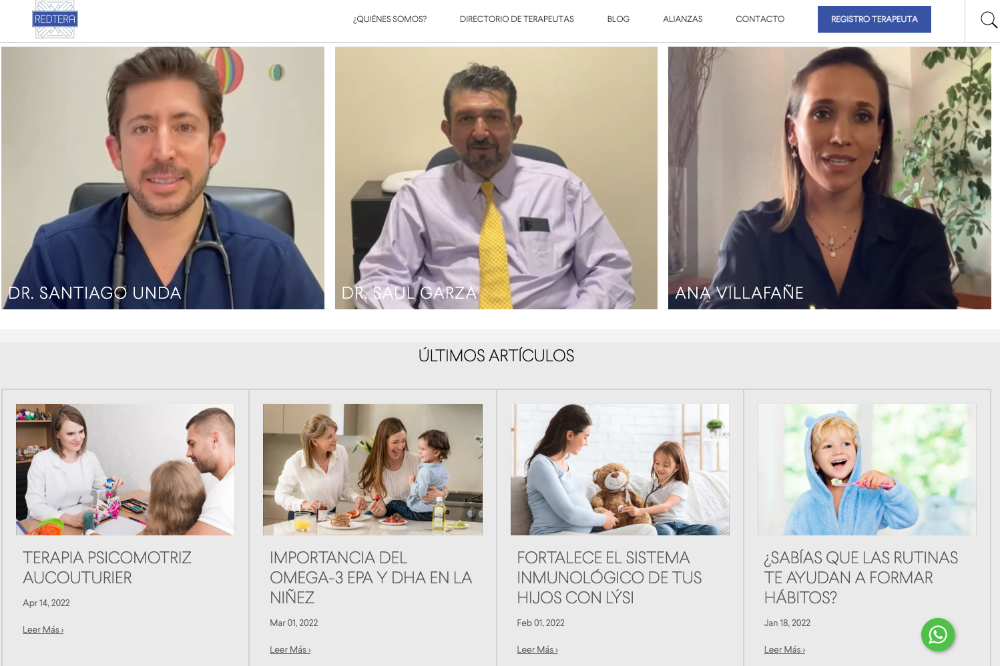Open the child brushing teeth article image

(867, 470)
